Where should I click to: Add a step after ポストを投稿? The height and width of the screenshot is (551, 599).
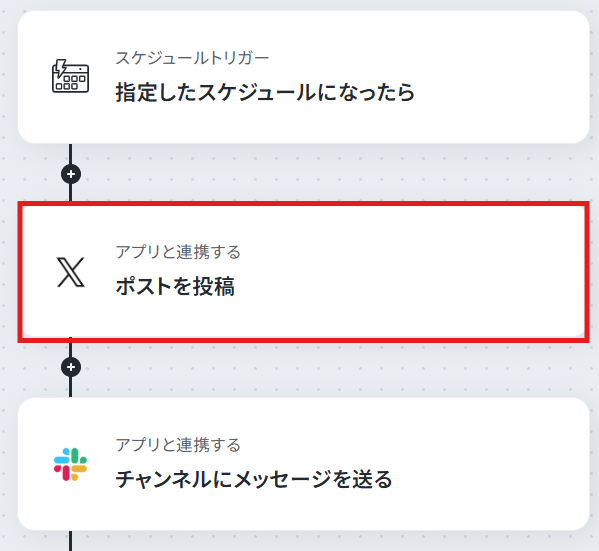click(71, 367)
